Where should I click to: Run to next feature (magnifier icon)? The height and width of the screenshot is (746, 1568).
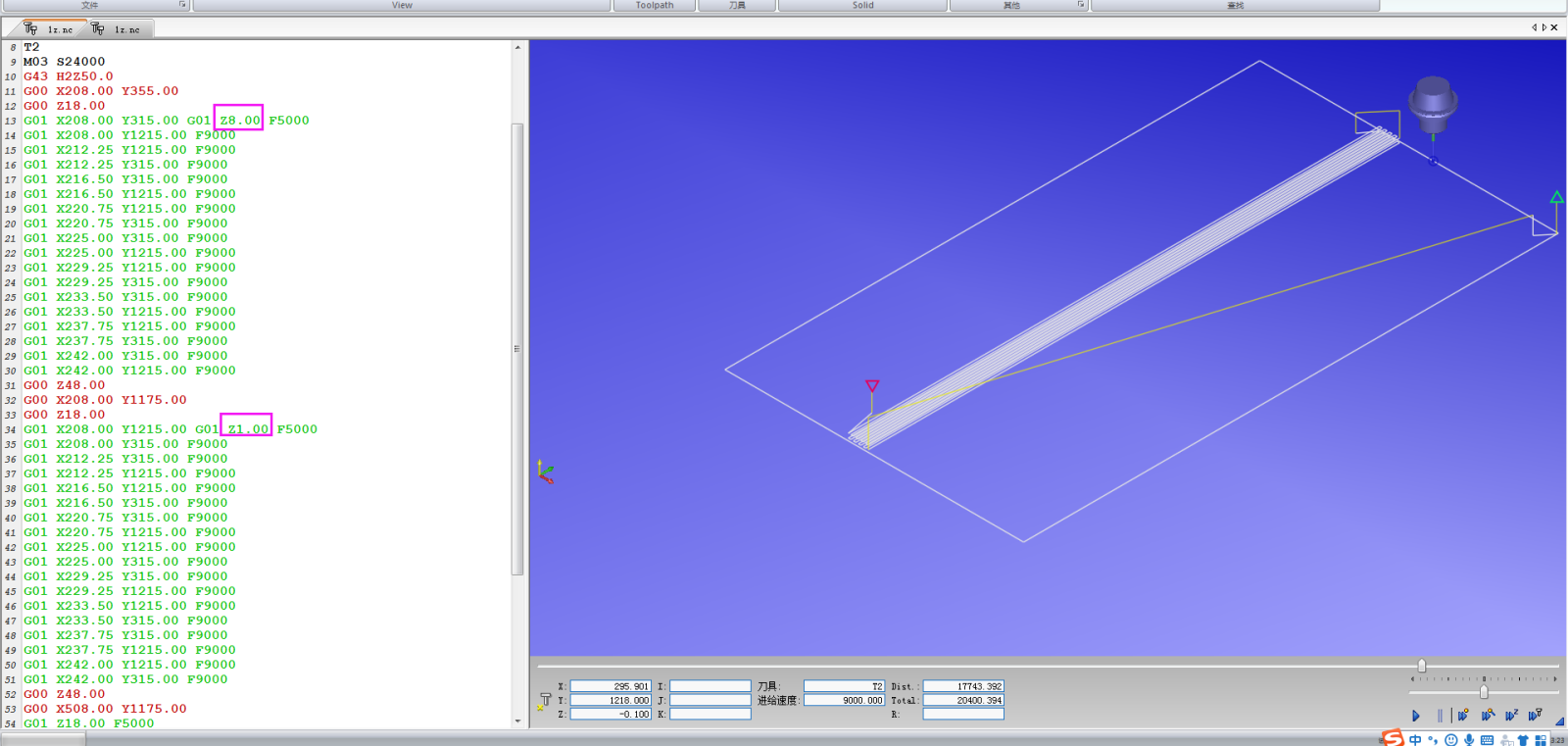pos(1488,716)
